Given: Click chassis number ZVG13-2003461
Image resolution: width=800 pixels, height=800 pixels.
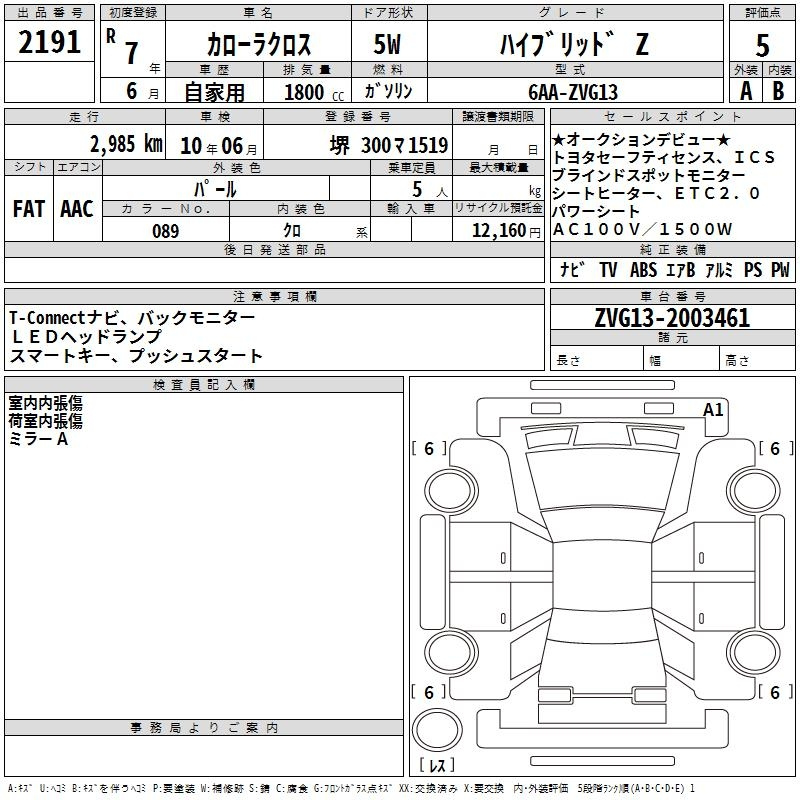Looking at the screenshot, I should click(672, 319).
